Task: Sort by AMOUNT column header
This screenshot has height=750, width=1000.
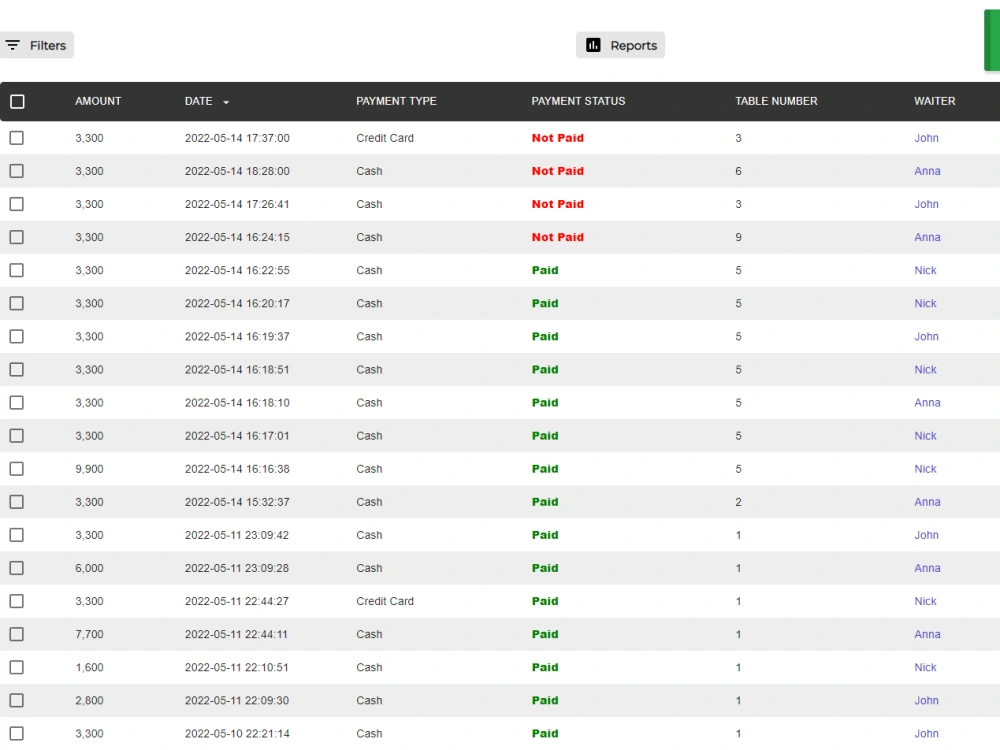Action: tap(98, 101)
